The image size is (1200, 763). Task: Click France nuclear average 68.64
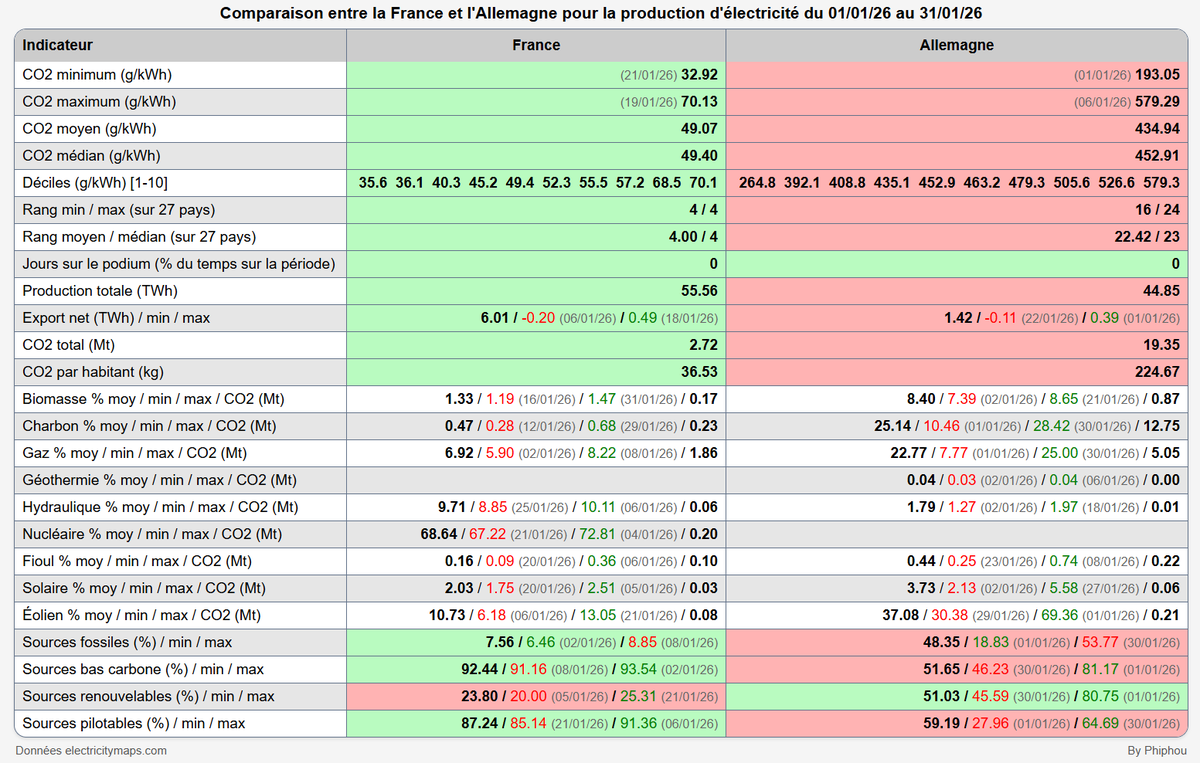[438, 533]
